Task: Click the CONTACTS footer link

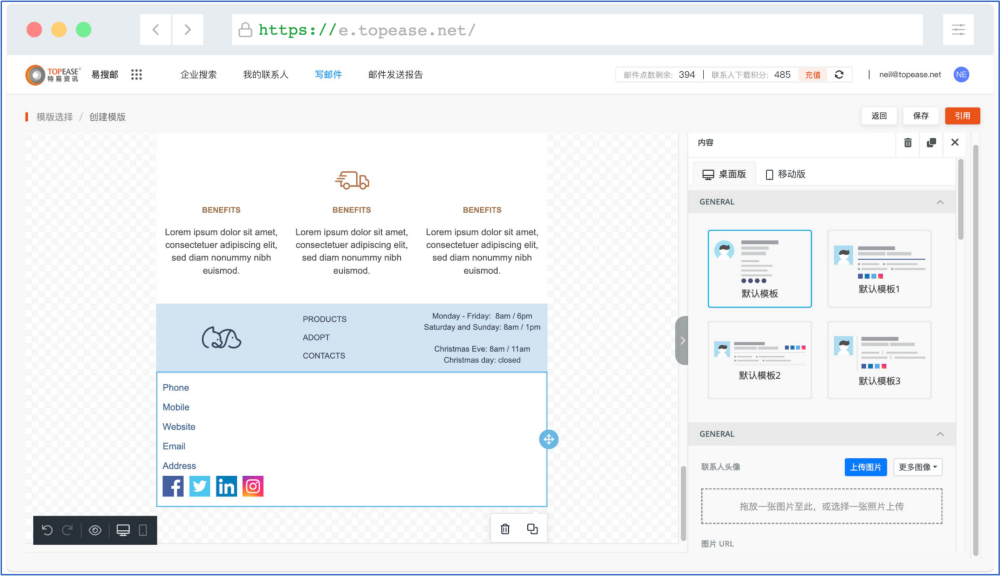Action: point(324,356)
